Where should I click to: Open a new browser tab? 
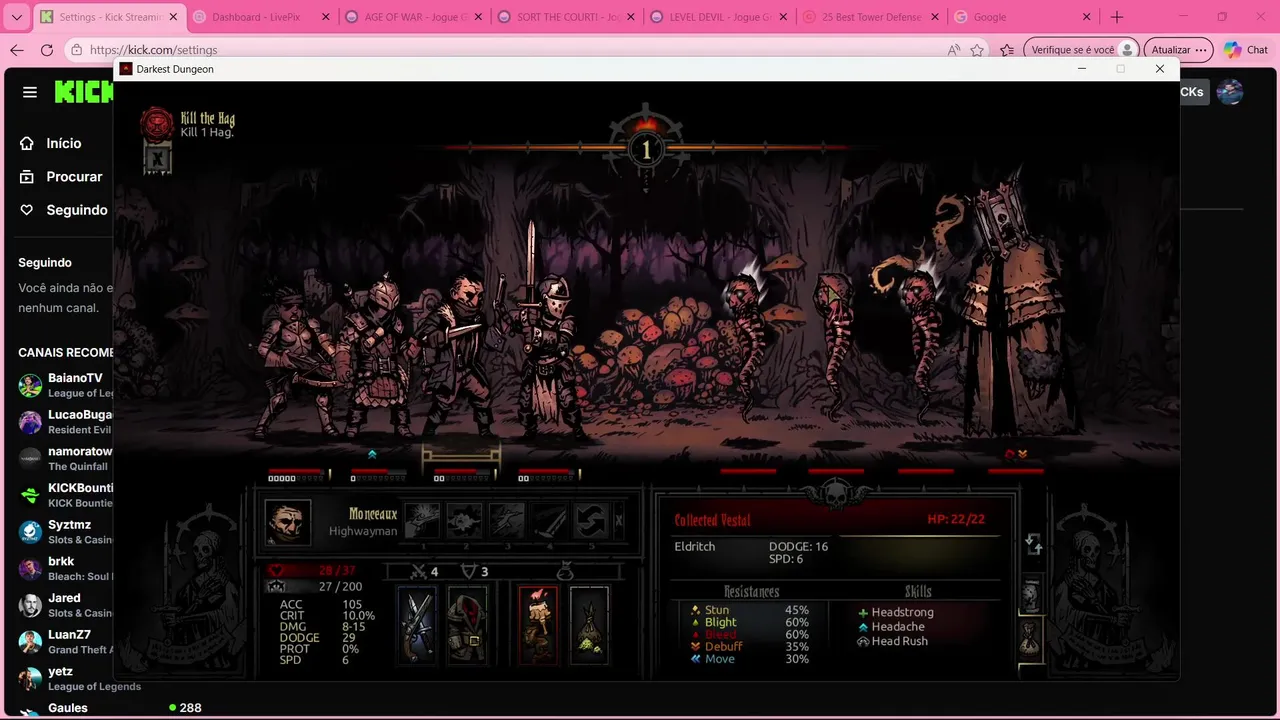[x=1117, y=17]
